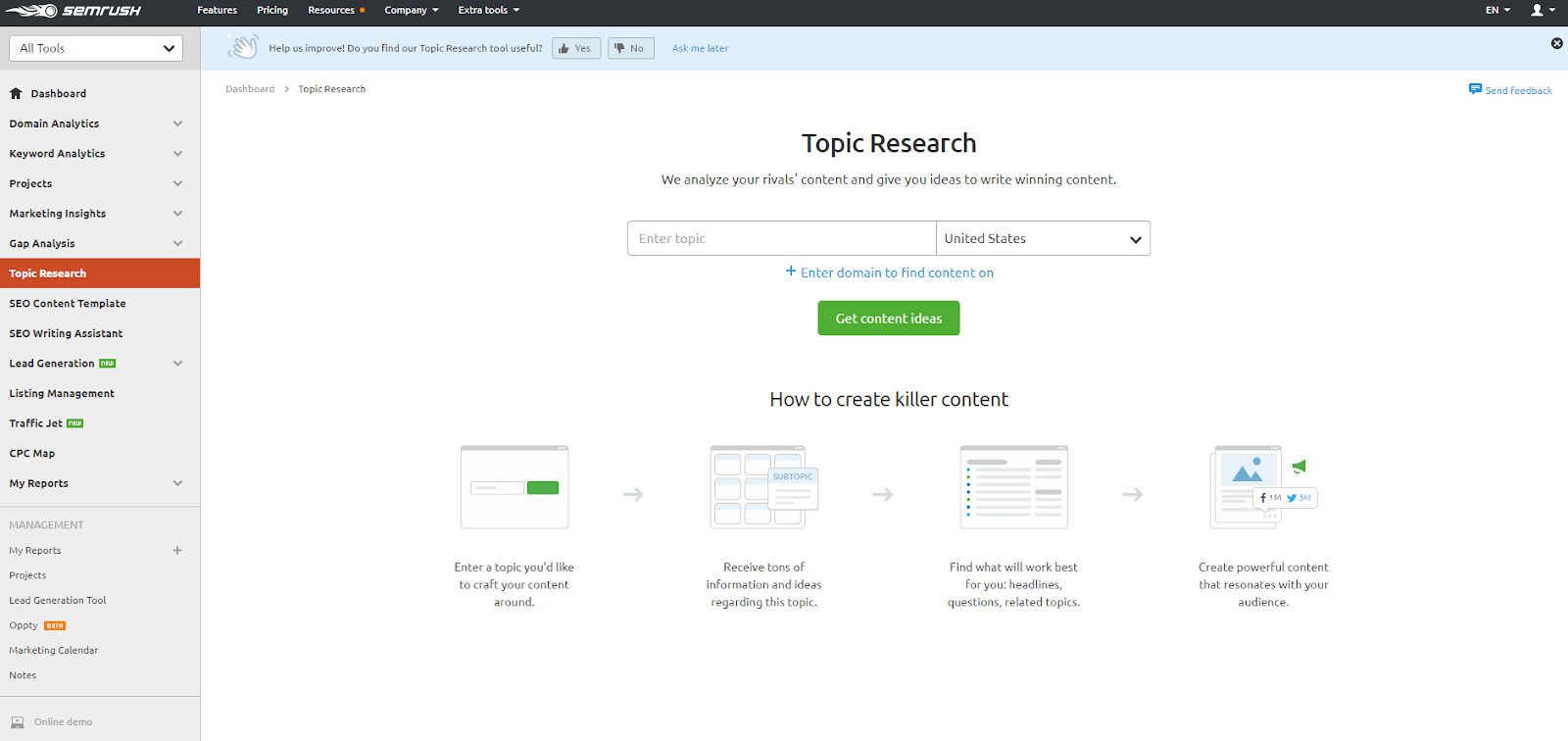Open the Pricing page
The height and width of the screenshot is (741, 1568).
coord(272,10)
